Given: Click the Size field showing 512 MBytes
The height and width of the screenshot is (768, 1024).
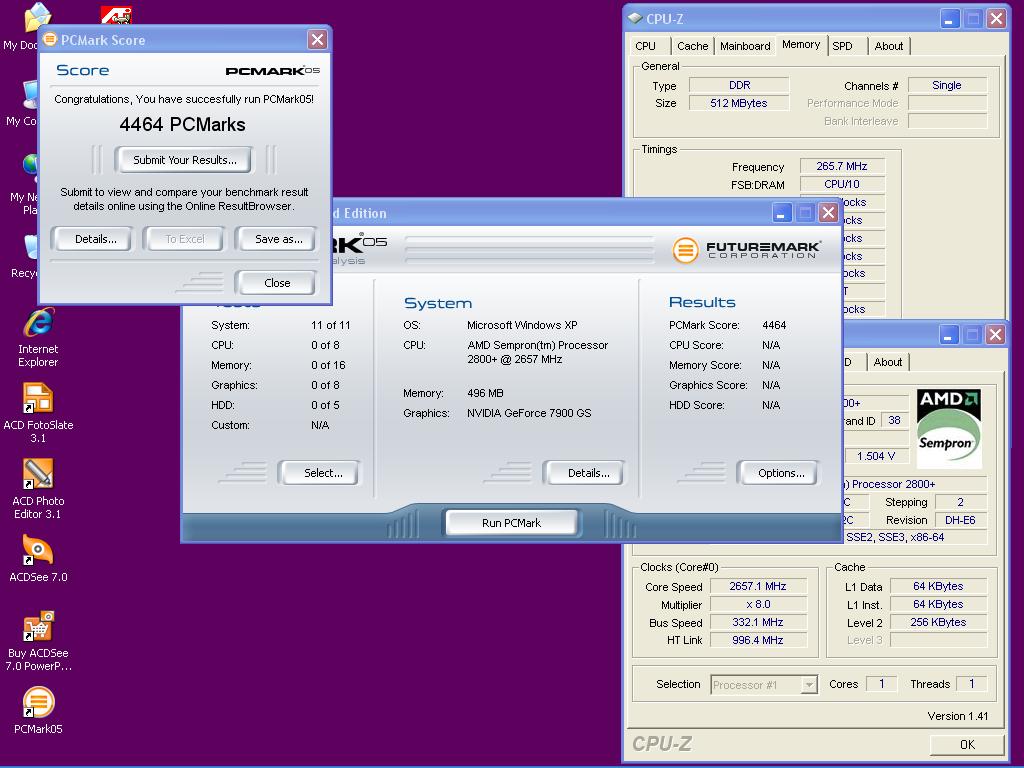Looking at the screenshot, I should coord(739,103).
